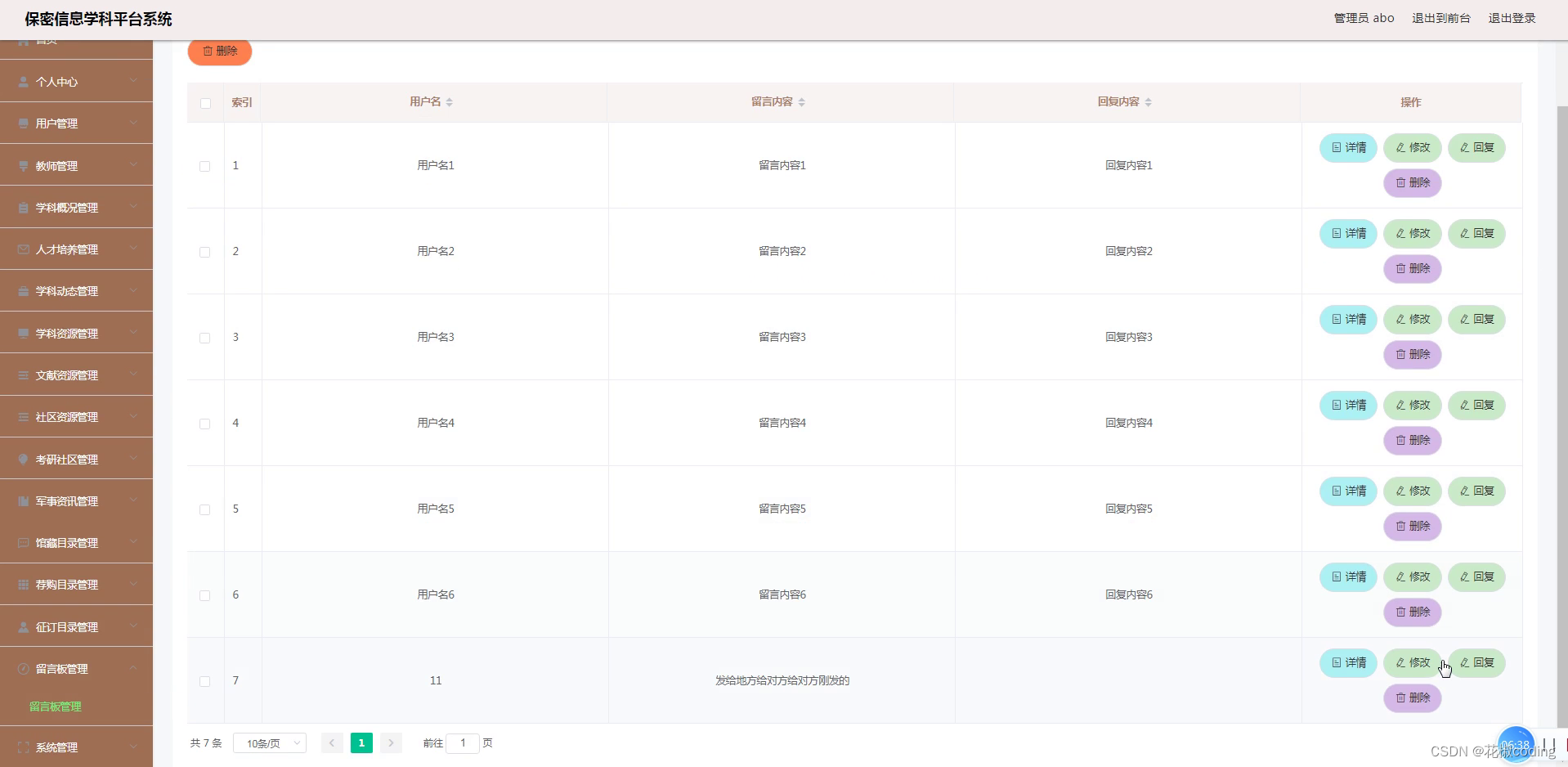Click 删除 for row 用户名6
Image resolution: width=1568 pixels, height=767 pixels.
pos(1413,612)
